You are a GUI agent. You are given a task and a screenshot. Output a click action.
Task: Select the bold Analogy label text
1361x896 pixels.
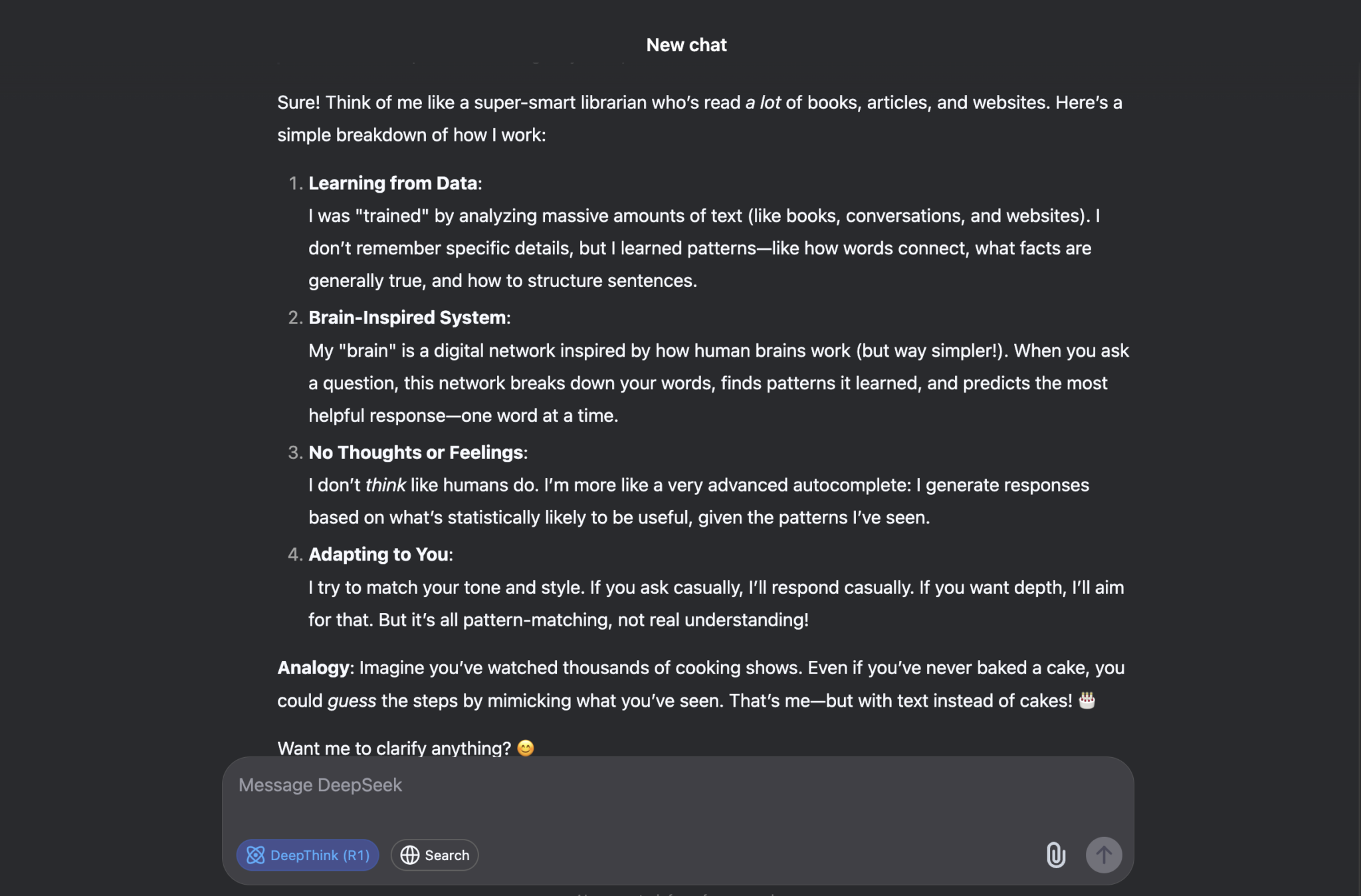[x=312, y=668]
